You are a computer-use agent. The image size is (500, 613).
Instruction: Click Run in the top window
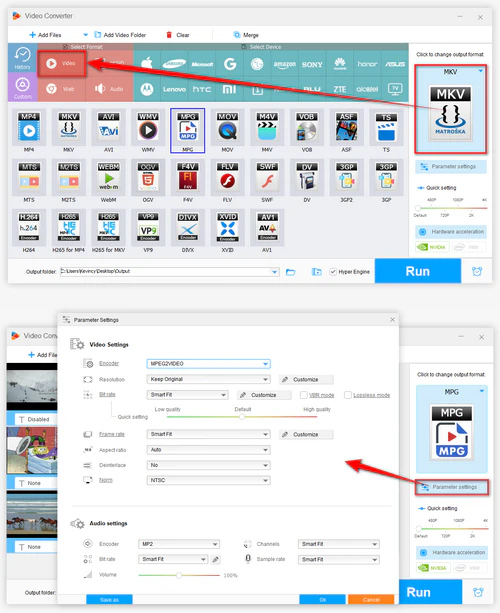click(x=418, y=271)
